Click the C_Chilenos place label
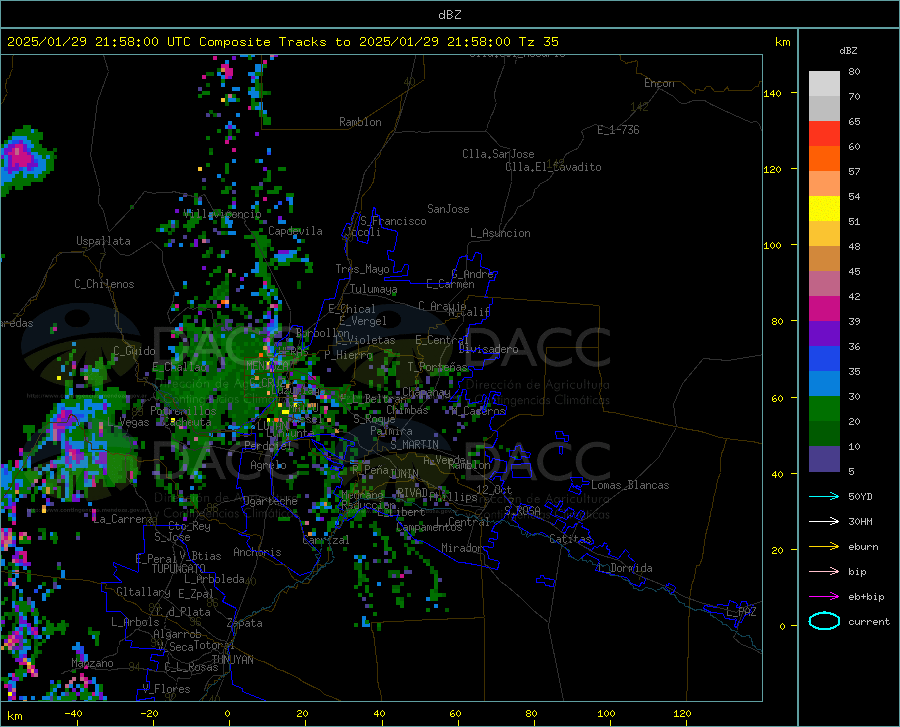Viewport: 900px width, 727px height. click(104, 284)
